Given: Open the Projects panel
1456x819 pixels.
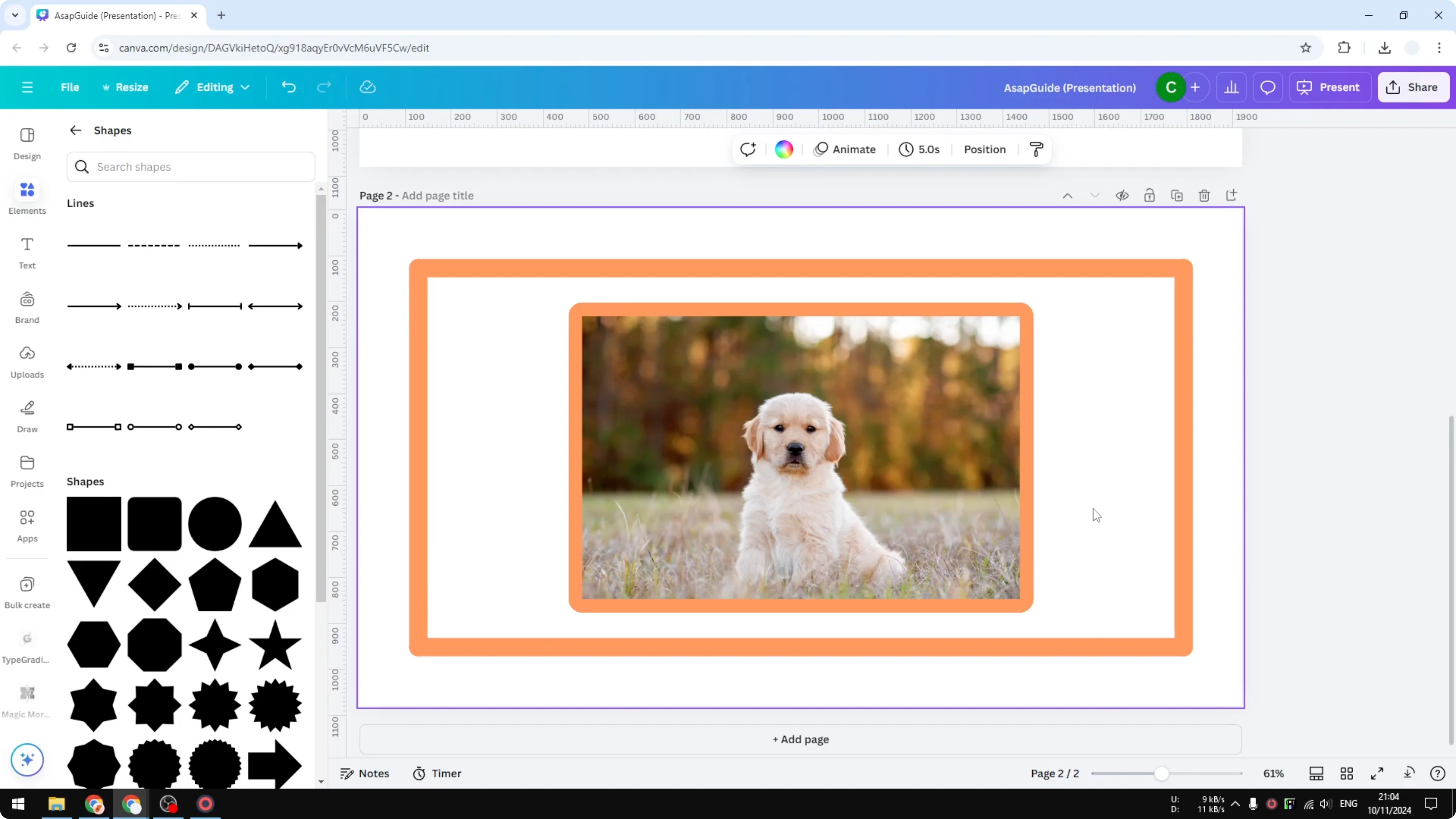Looking at the screenshot, I should pyautogui.click(x=27, y=471).
